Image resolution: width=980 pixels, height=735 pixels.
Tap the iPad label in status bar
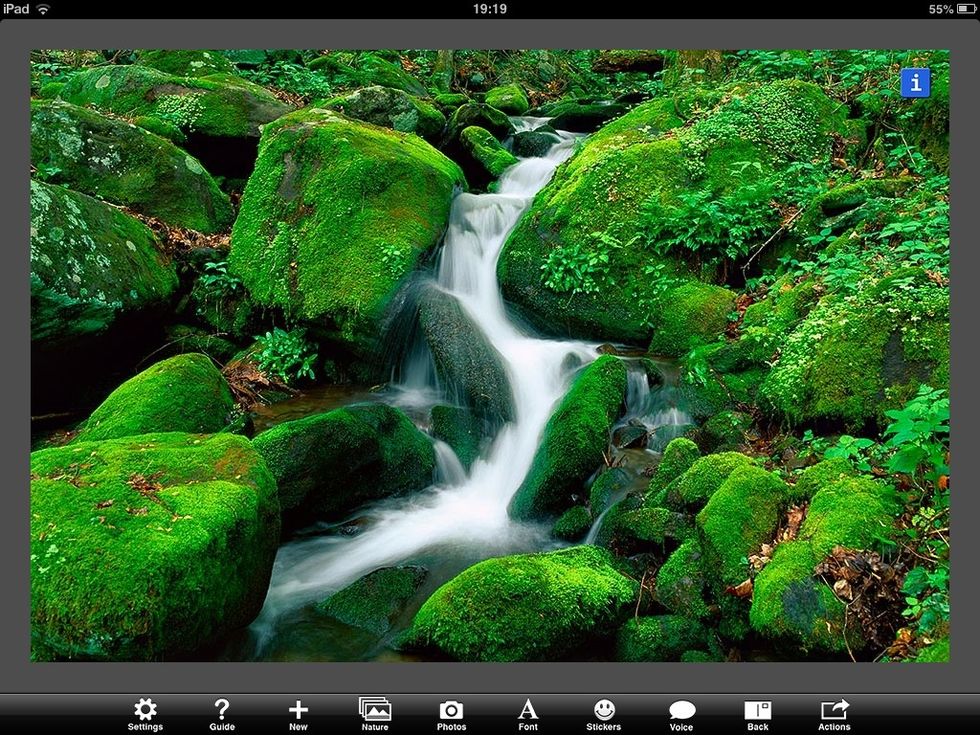pos(16,9)
